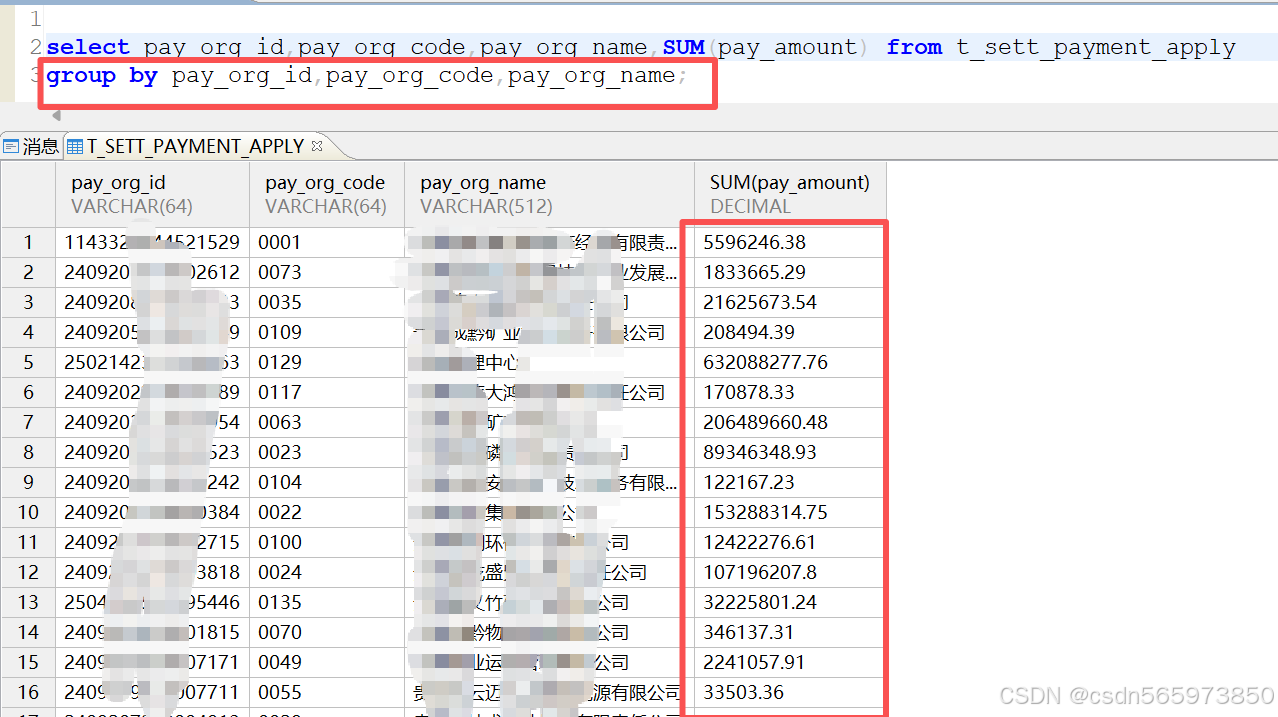Image resolution: width=1278 pixels, height=717 pixels.
Task: Select the T_SETT_PAYMENT_APPLY result tab
Action: [x=195, y=146]
